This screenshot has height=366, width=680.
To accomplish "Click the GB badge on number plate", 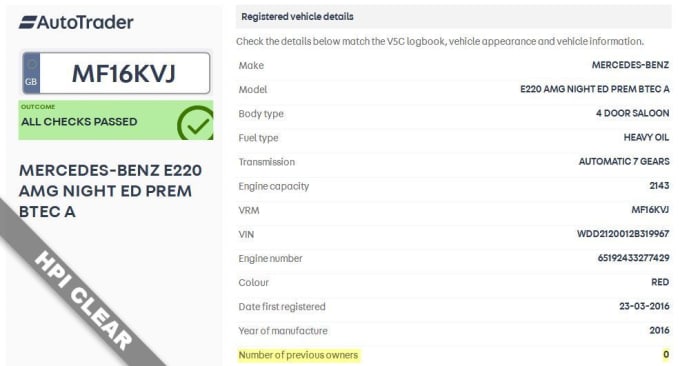I will pos(31,73).
